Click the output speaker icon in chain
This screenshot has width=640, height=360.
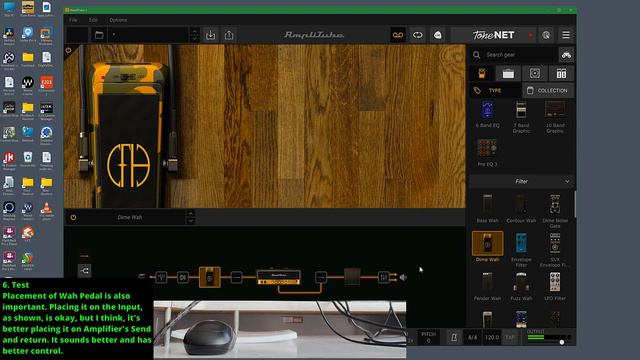[403, 278]
